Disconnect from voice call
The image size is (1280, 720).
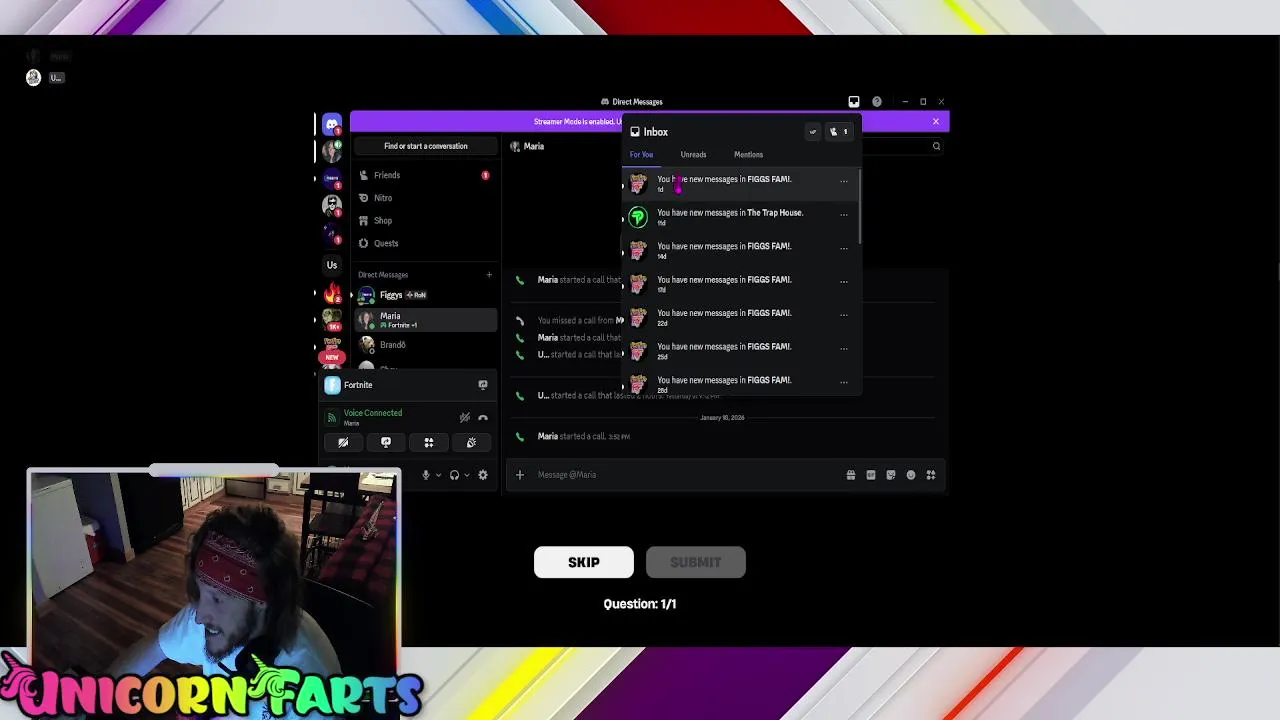coord(483,418)
